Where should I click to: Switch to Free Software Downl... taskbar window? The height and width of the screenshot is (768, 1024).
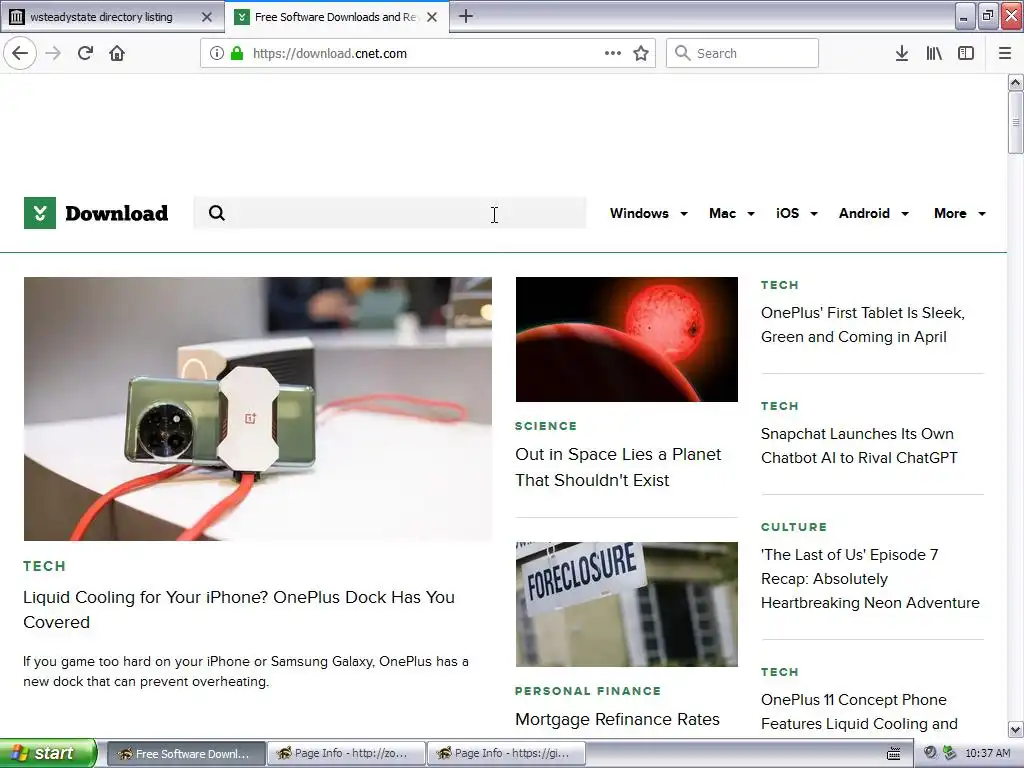[x=185, y=753]
